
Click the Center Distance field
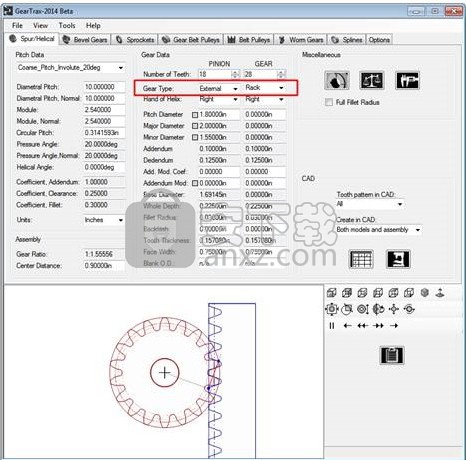pyautogui.click(x=104, y=266)
